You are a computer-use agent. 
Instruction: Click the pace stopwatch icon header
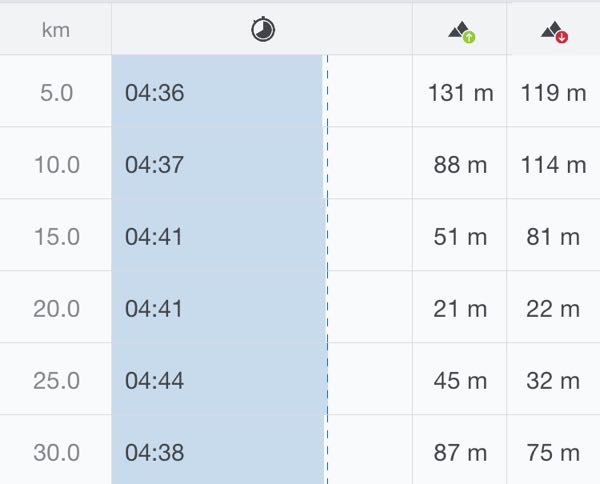click(x=263, y=30)
